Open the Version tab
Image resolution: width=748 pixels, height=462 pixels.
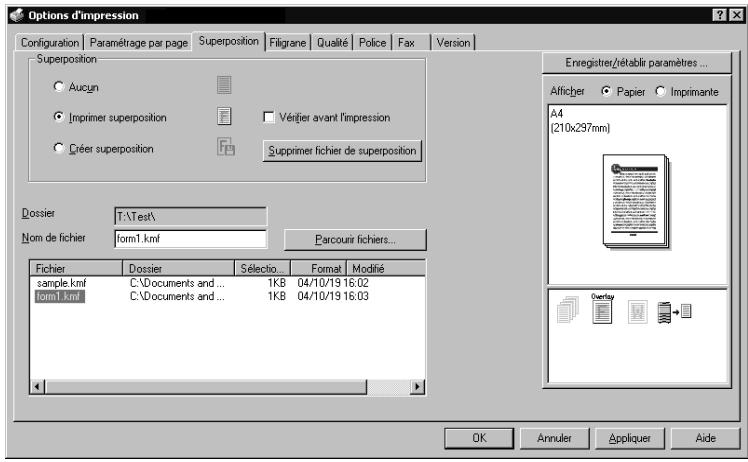[453, 42]
